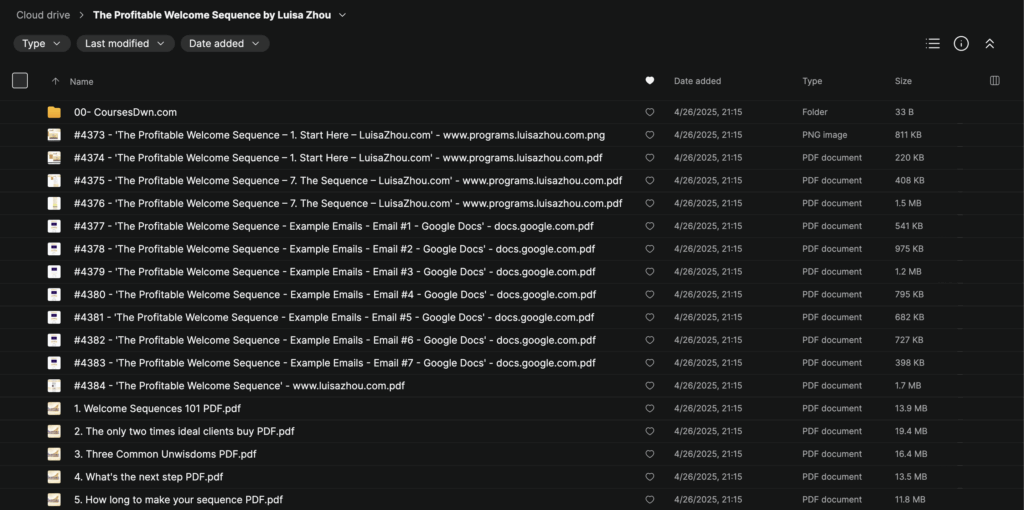Expand the Date added filter dropdown
The height and width of the screenshot is (510, 1024).
tap(224, 43)
